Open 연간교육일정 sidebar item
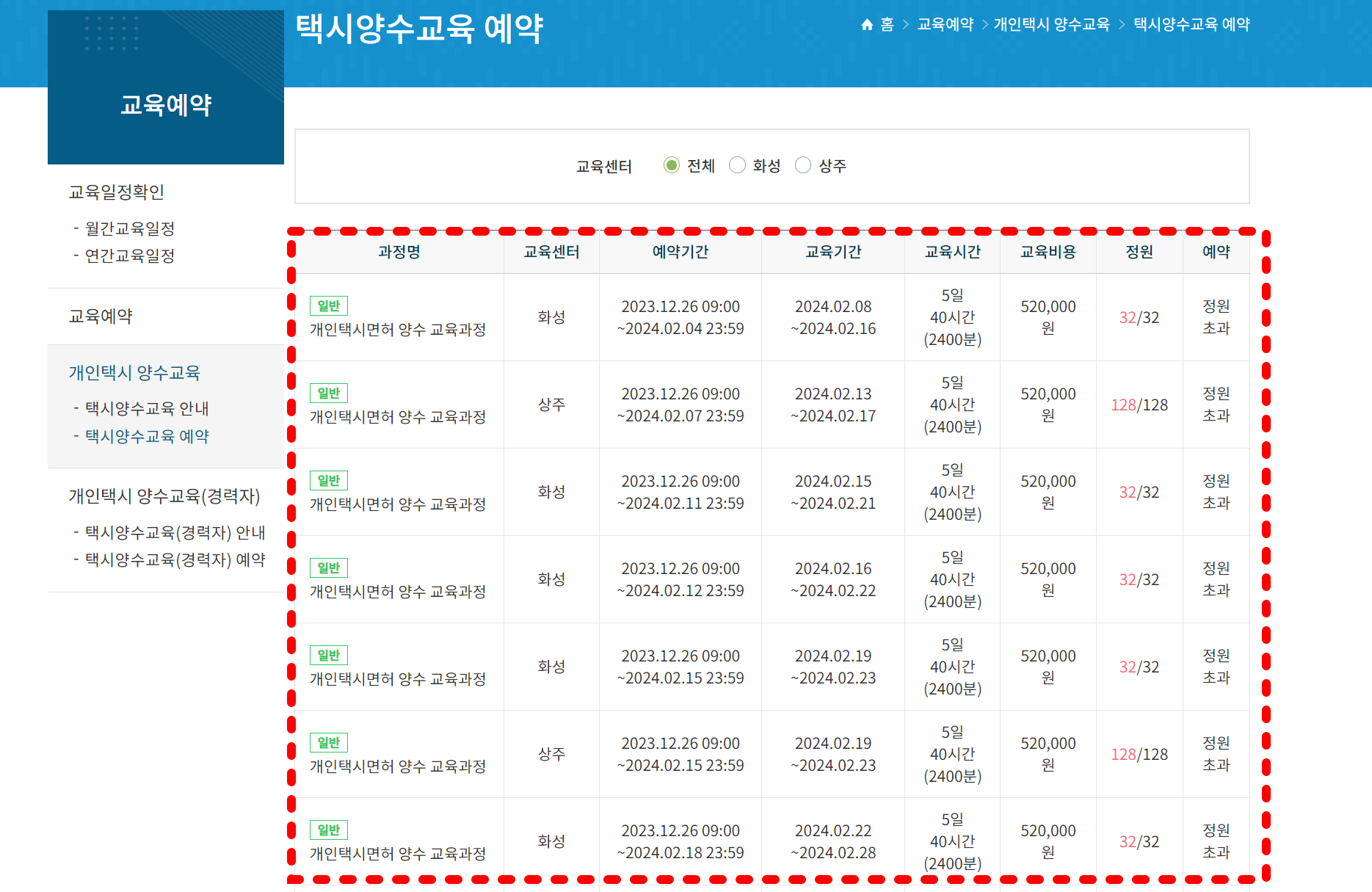This screenshot has width=1372, height=892. (x=130, y=255)
